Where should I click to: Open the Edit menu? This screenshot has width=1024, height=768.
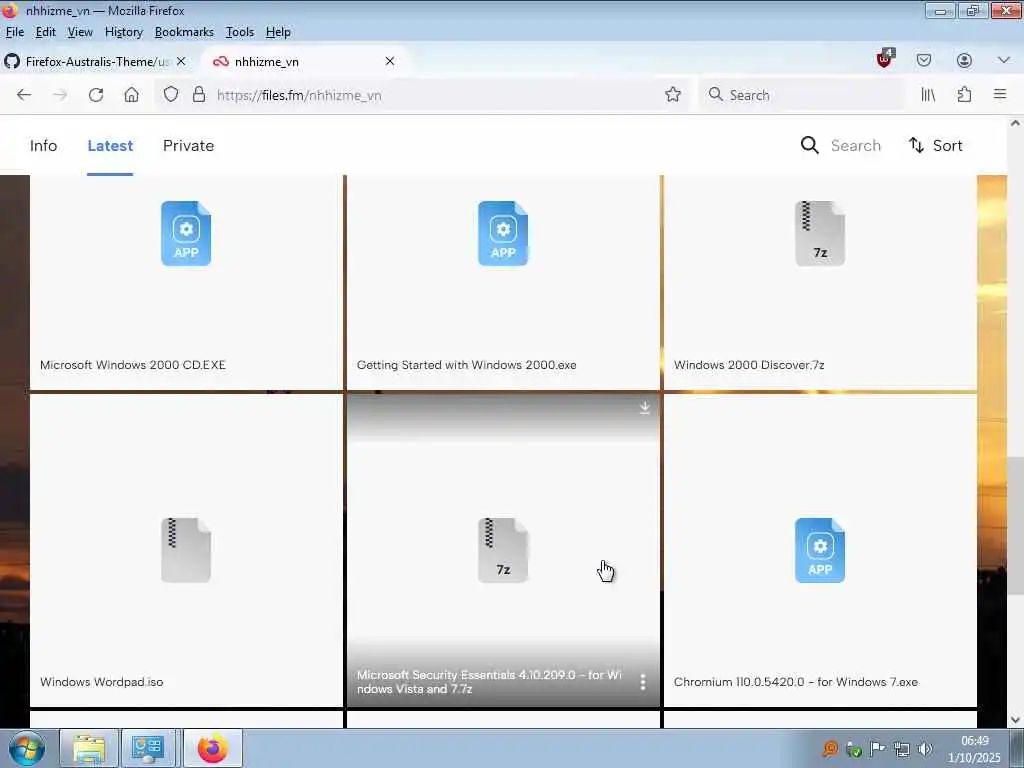point(46,32)
